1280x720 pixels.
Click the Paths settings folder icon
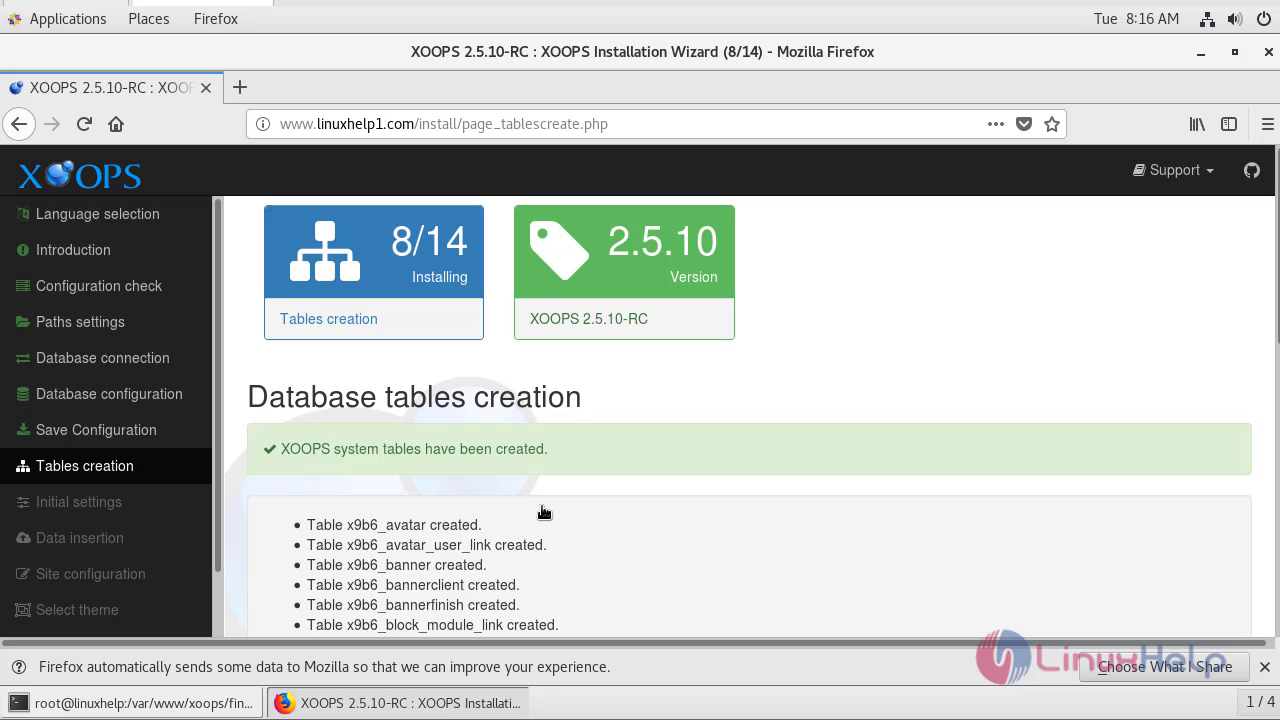[x=23, y=322]
